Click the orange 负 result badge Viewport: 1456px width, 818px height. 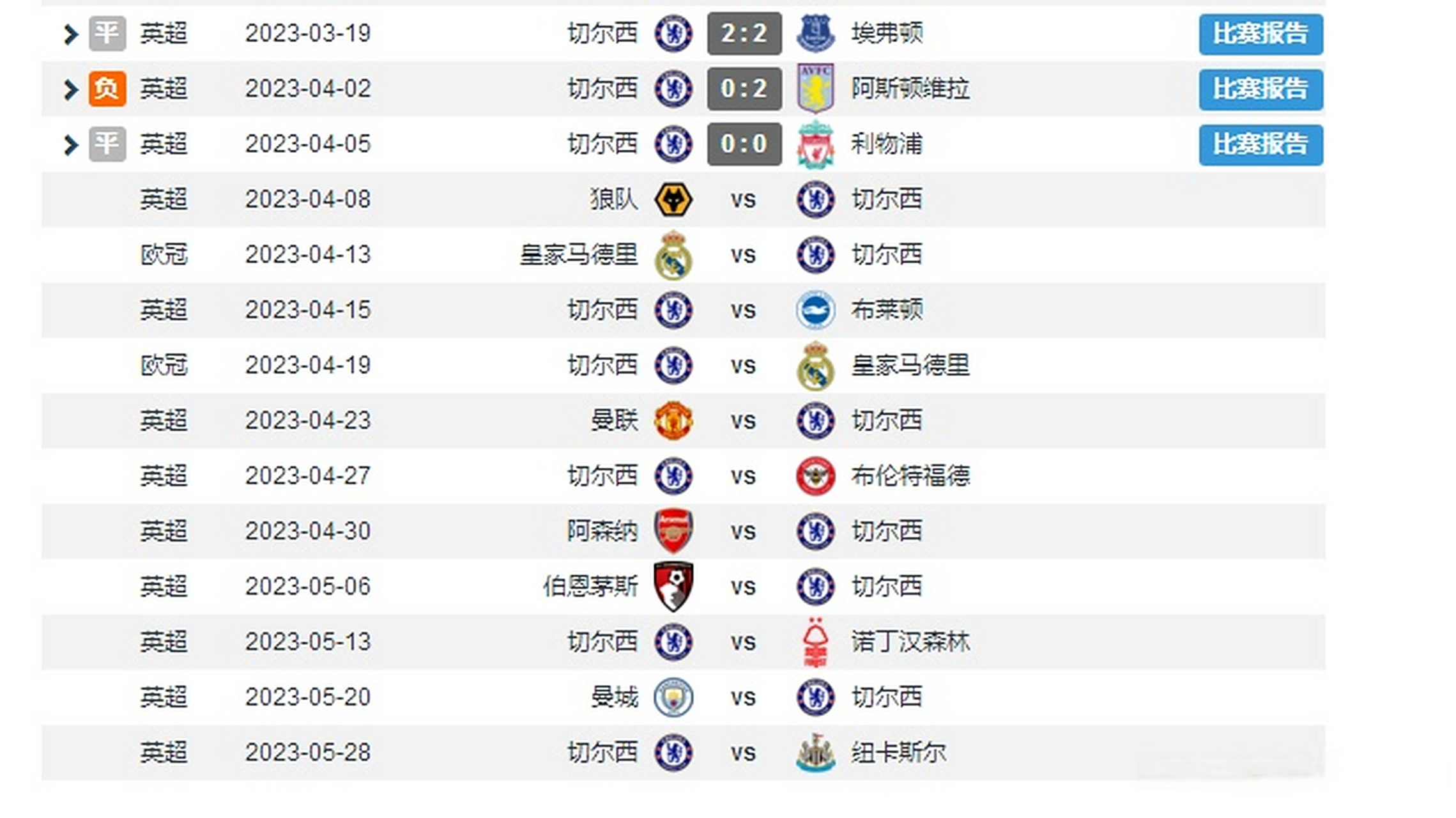pos(107,88)
